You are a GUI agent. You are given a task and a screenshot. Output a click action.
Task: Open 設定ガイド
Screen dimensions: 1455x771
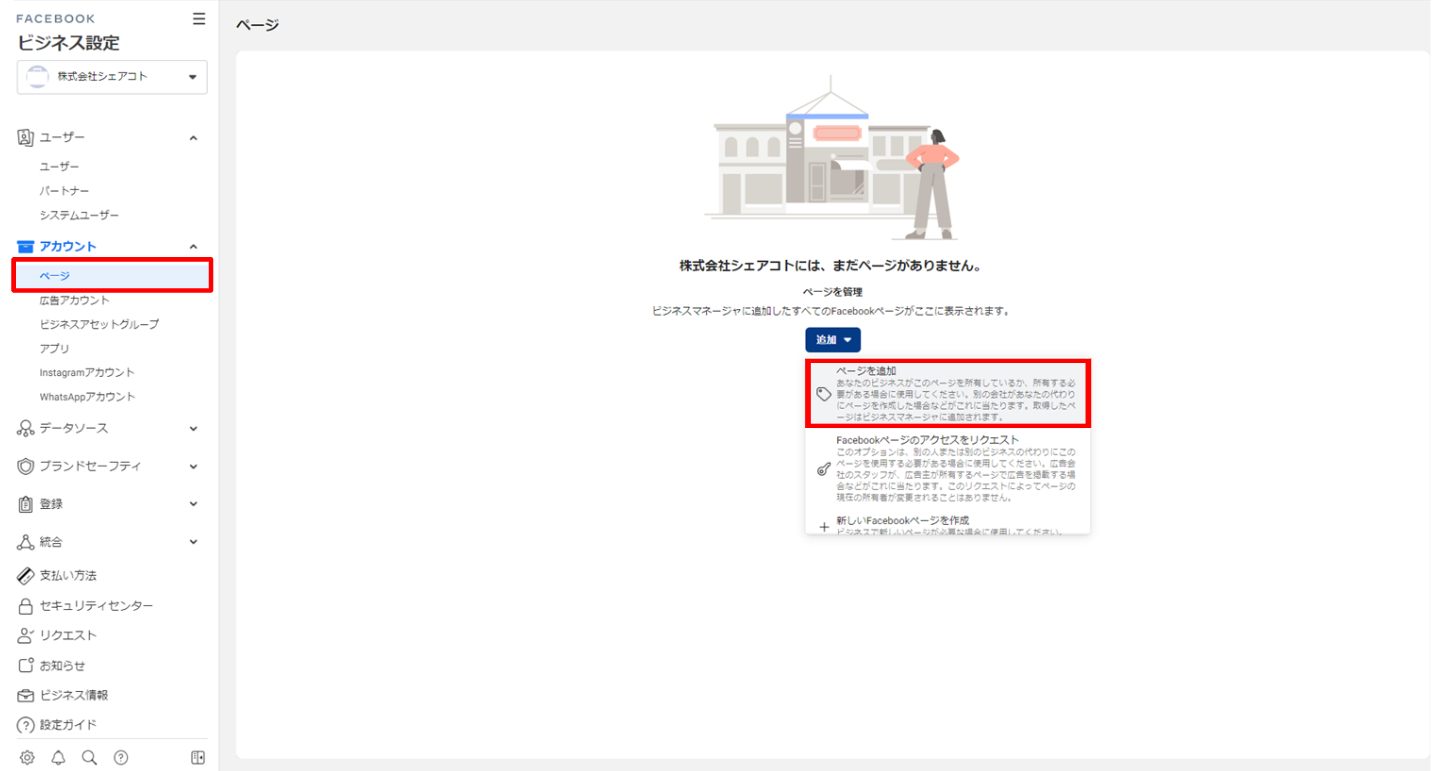(x=68, y=725)
